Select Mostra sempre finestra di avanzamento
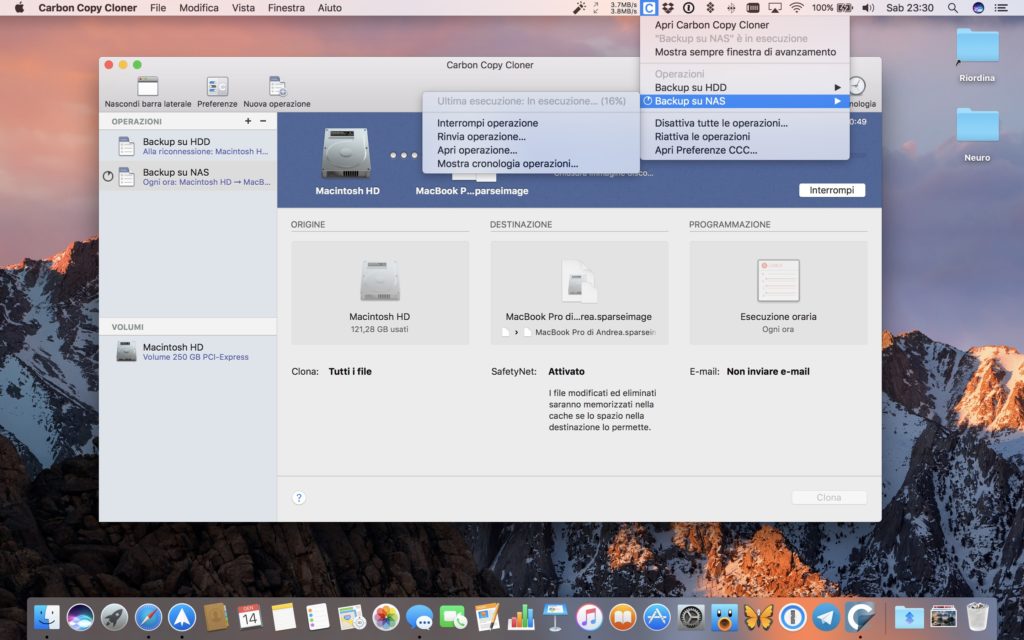1024x640 pixels. pyautogui.click(x=745, y=52)
